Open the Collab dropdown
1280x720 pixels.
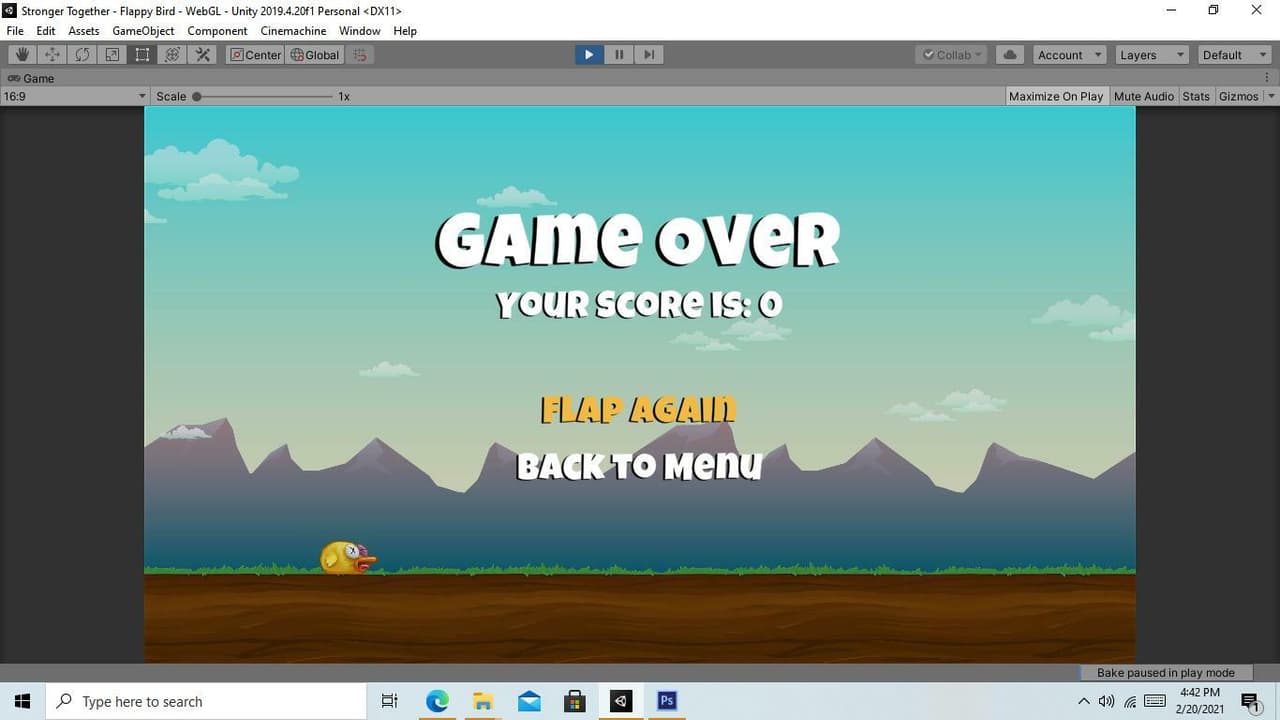click(x=953, y=55)
